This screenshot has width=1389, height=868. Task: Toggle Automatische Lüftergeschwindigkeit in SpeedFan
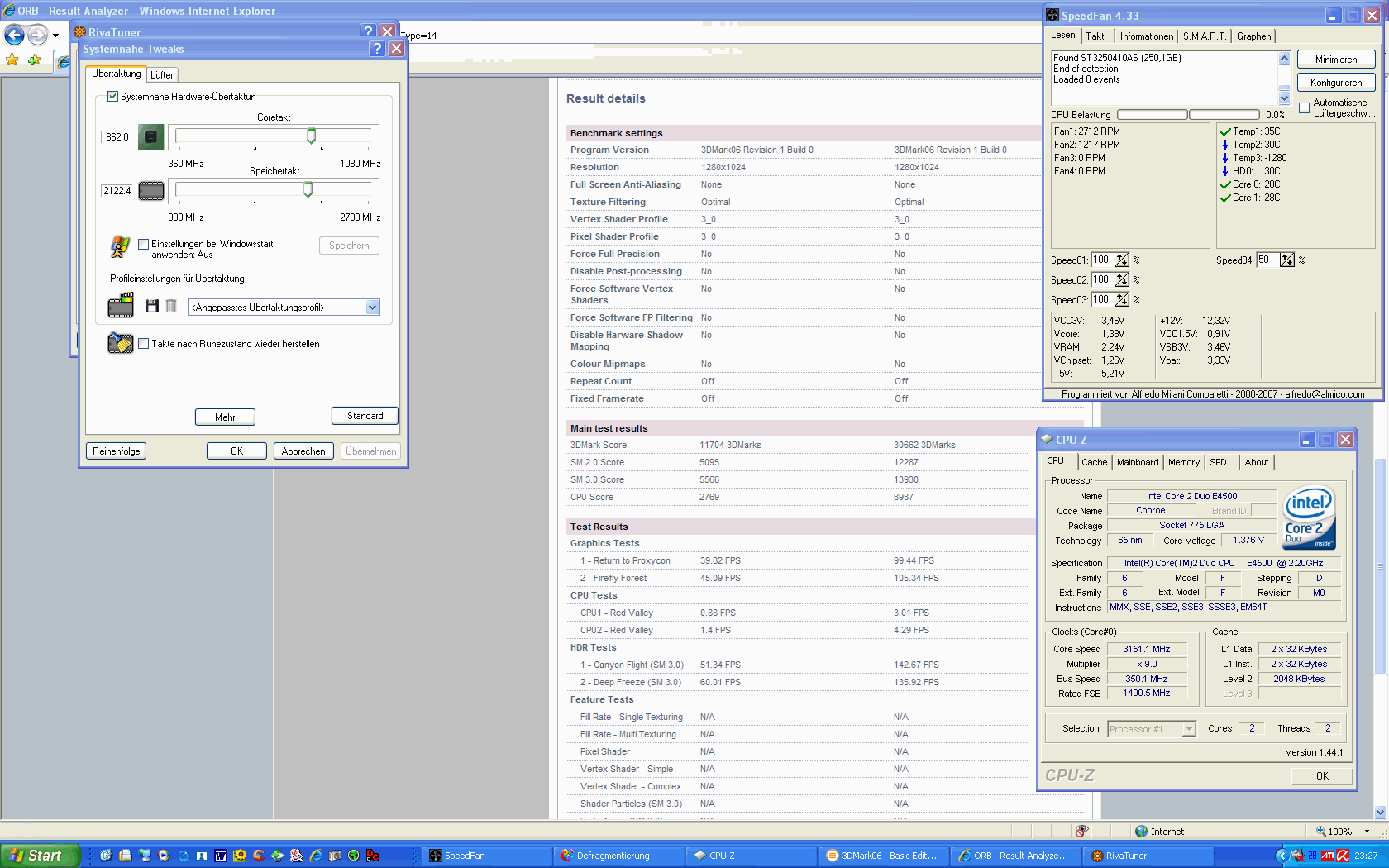point(1305,108)
